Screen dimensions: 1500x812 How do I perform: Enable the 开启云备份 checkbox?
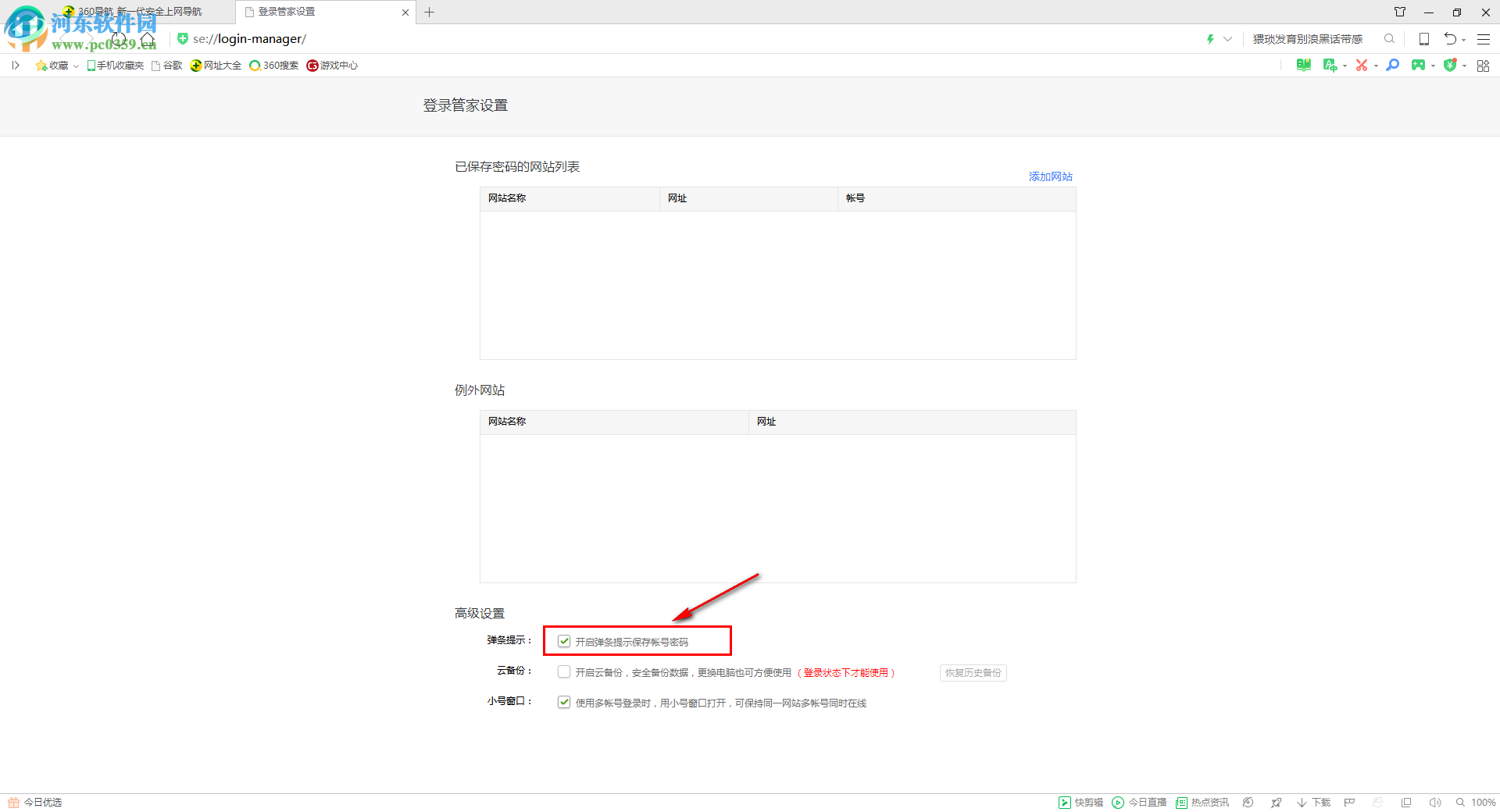point(564,671)
